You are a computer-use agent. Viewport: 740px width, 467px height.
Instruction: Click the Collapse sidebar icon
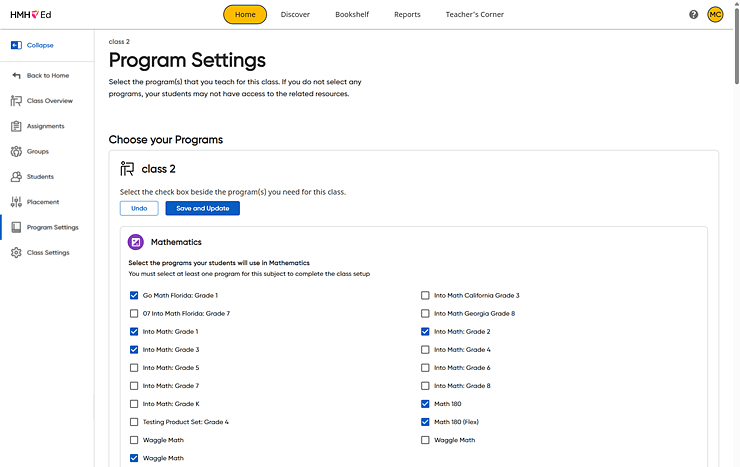click(x=16, y=45)
